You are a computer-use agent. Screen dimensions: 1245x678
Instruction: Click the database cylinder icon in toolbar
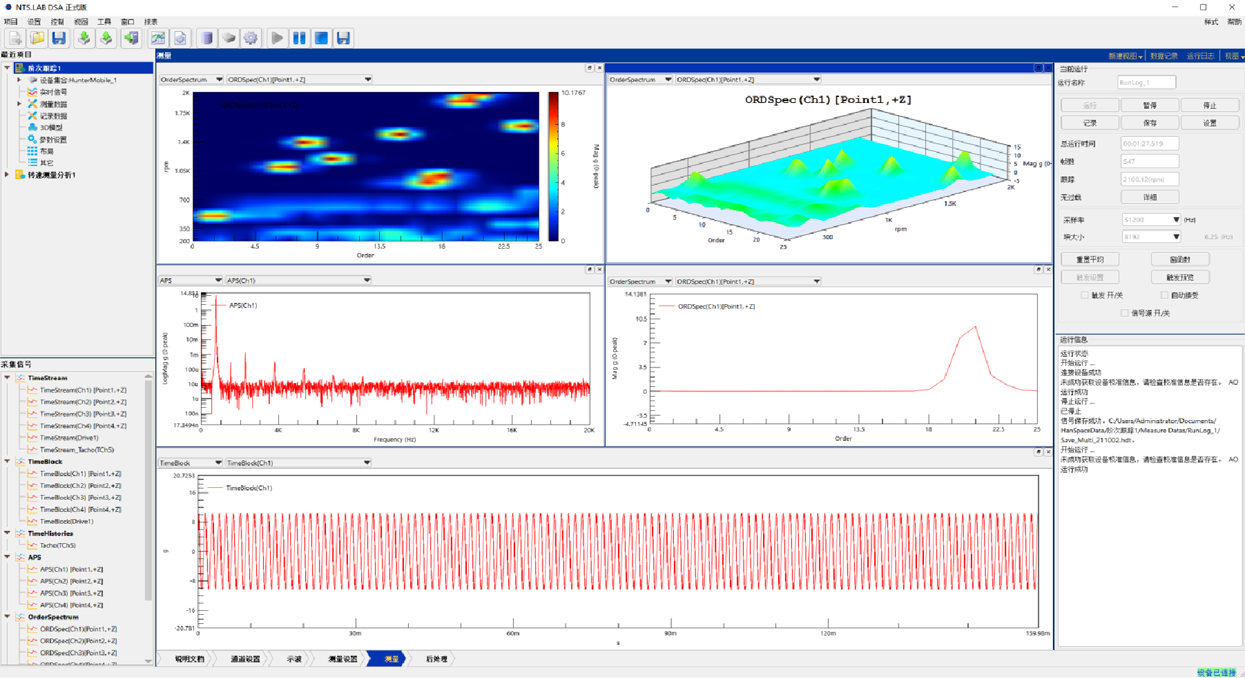click(x=206, y=38)
